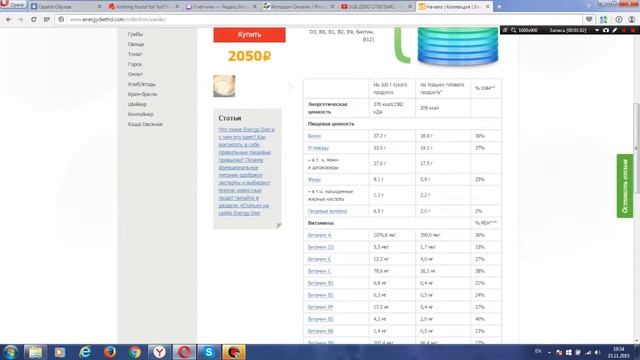Close the active Коллекция tab

(x=487, y=7)
